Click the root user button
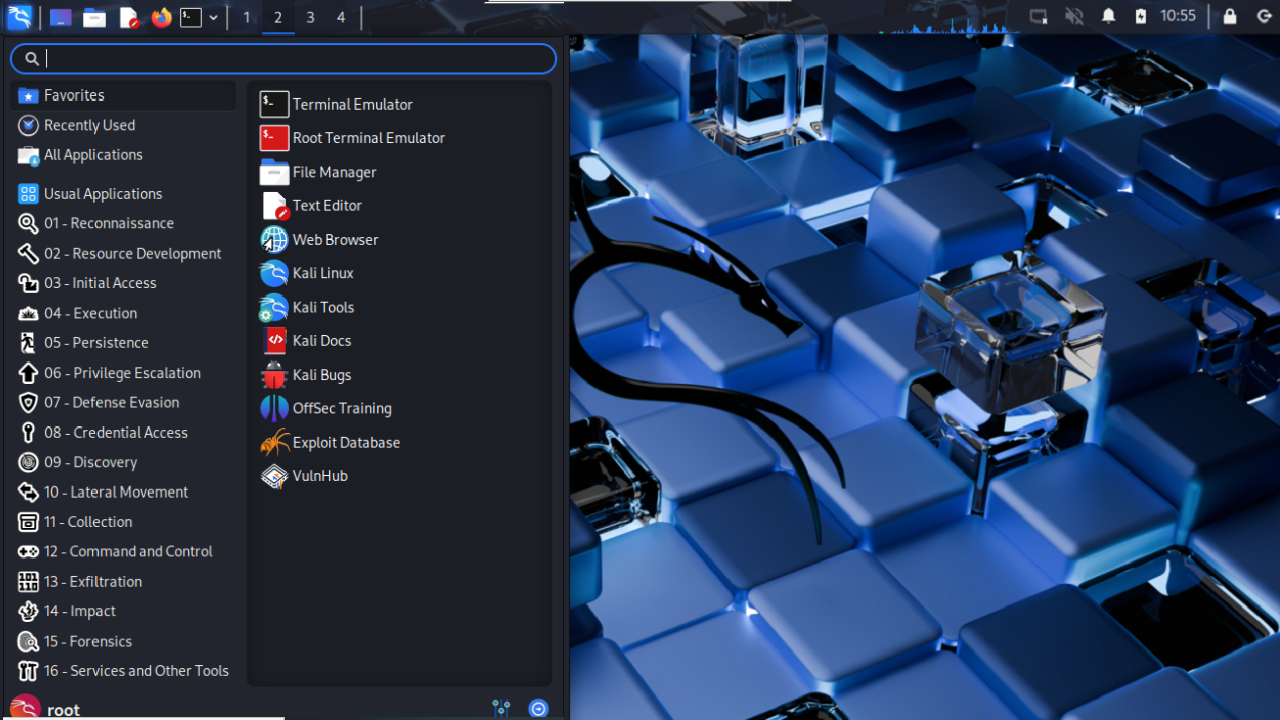Screen dimensions: 1280x720 (x=62, y=708)
